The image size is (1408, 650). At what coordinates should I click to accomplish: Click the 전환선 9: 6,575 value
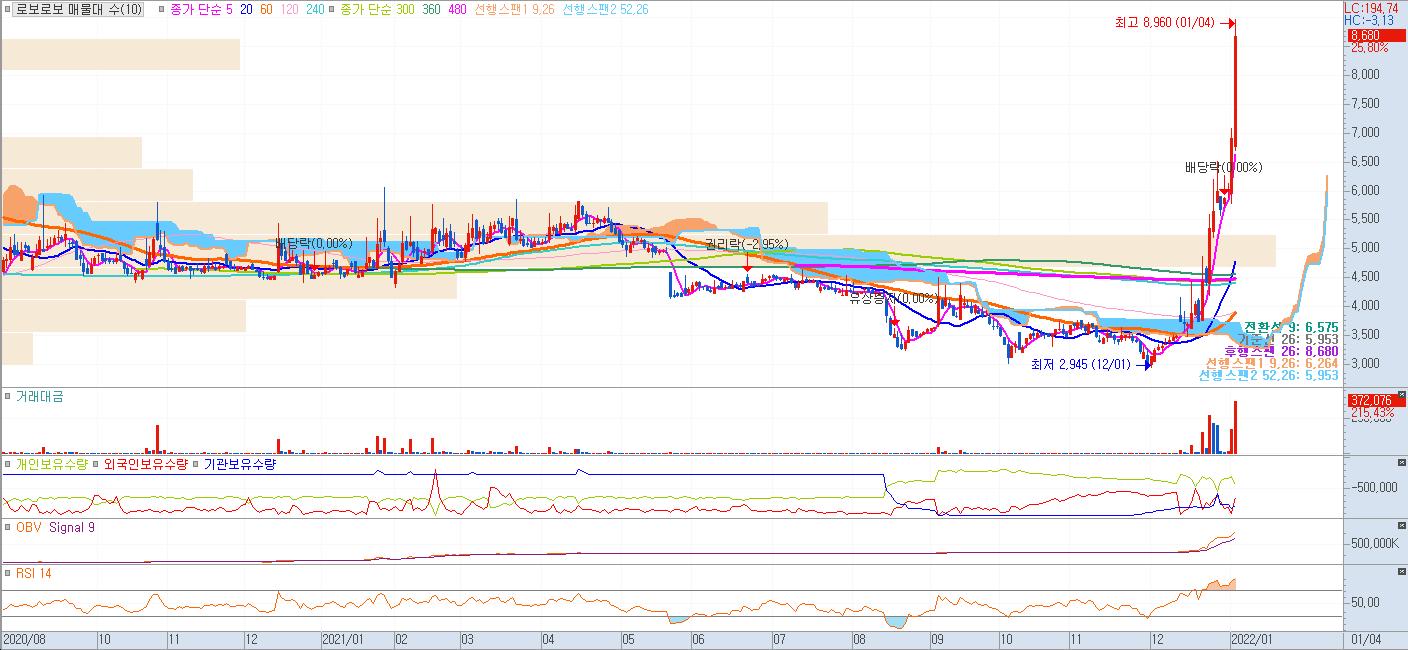pos(1294,327)
